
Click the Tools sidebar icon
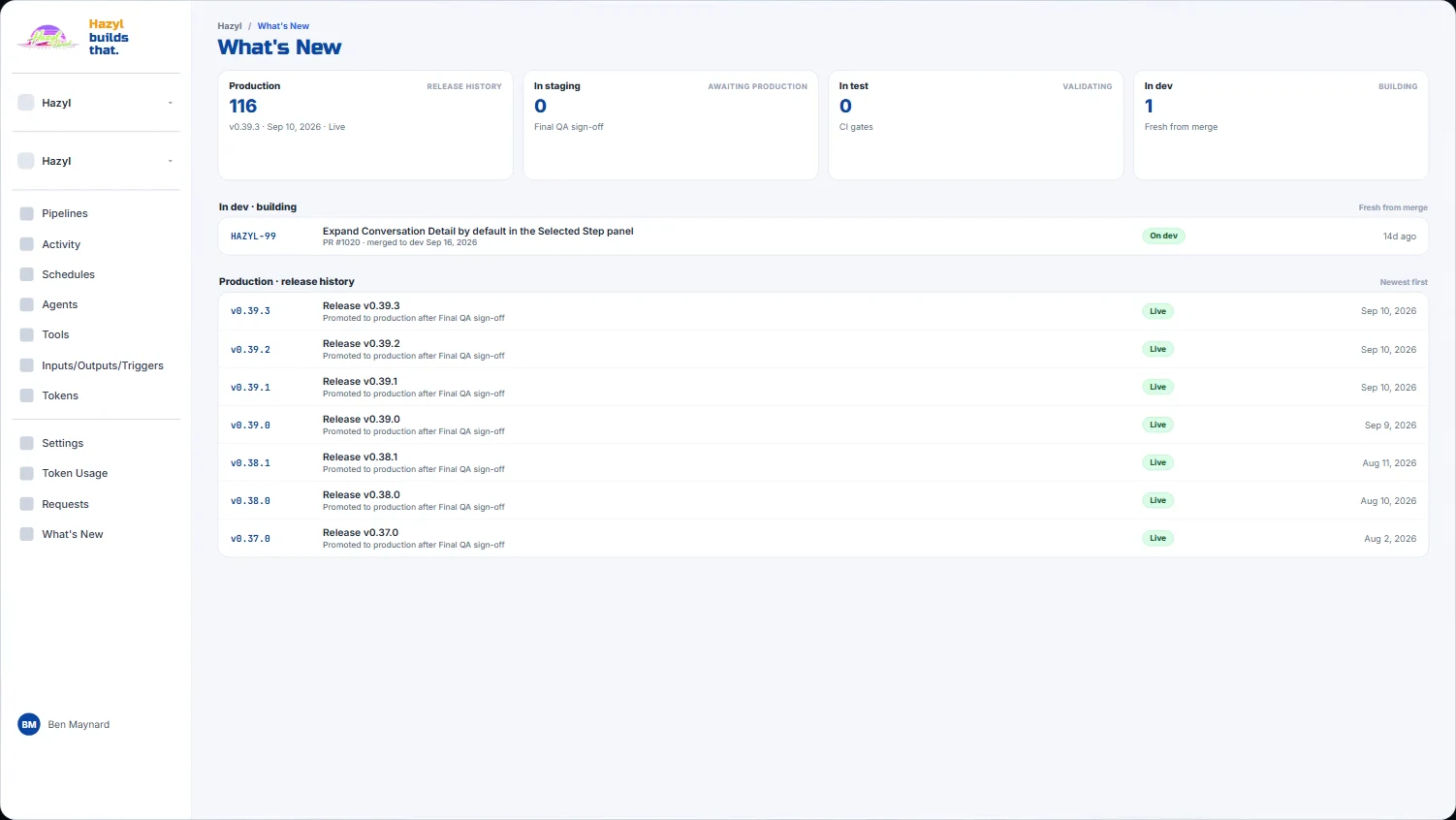[x=26, y=334]
